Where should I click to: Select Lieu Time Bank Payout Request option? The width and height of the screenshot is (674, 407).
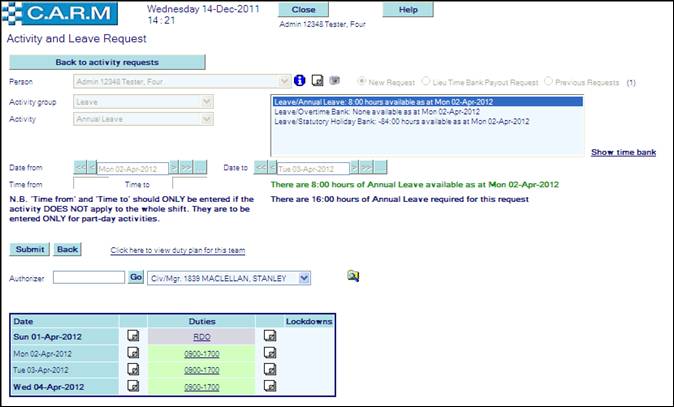pos(427,80)
